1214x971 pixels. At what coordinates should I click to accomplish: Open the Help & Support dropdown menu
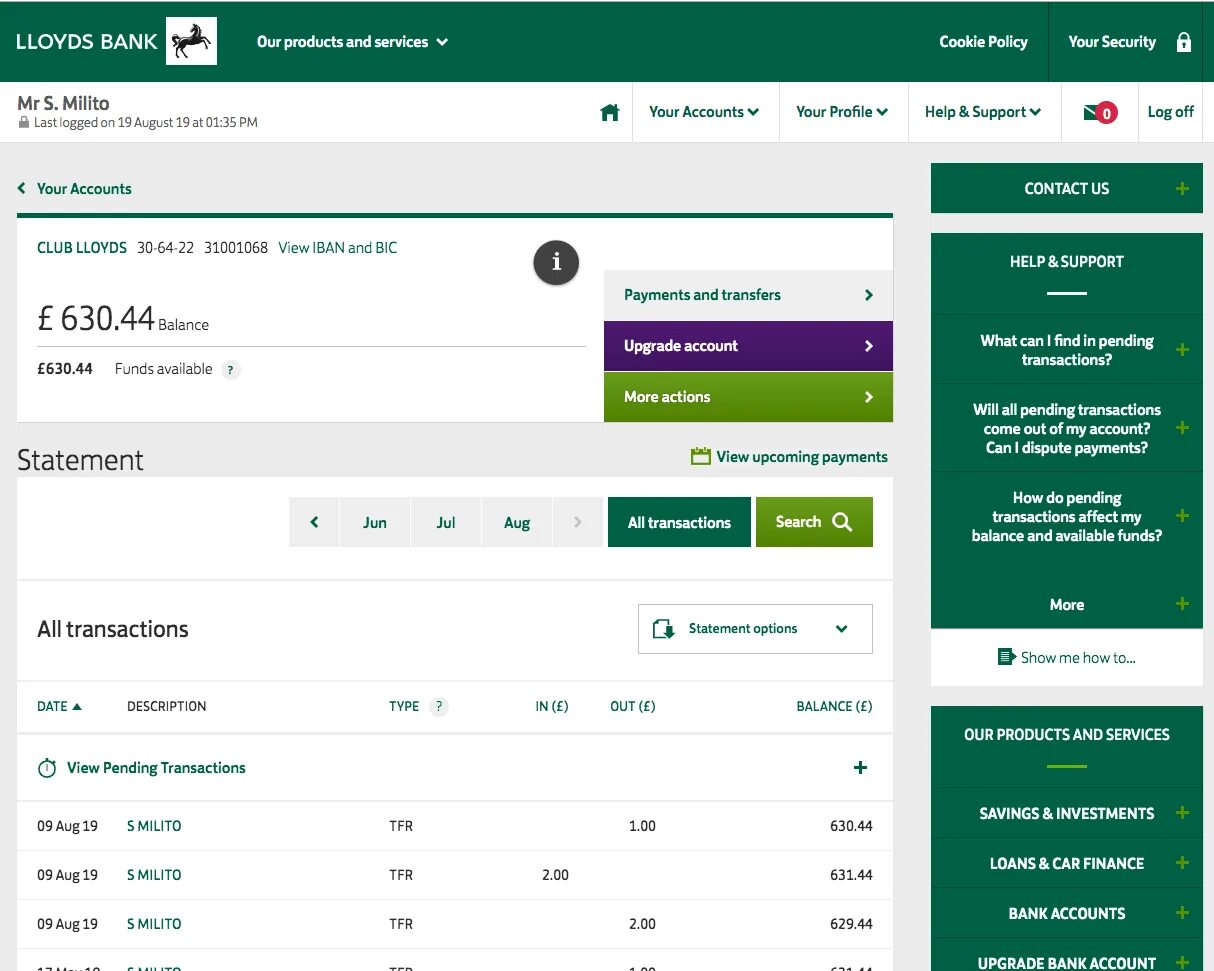(983, 112)
